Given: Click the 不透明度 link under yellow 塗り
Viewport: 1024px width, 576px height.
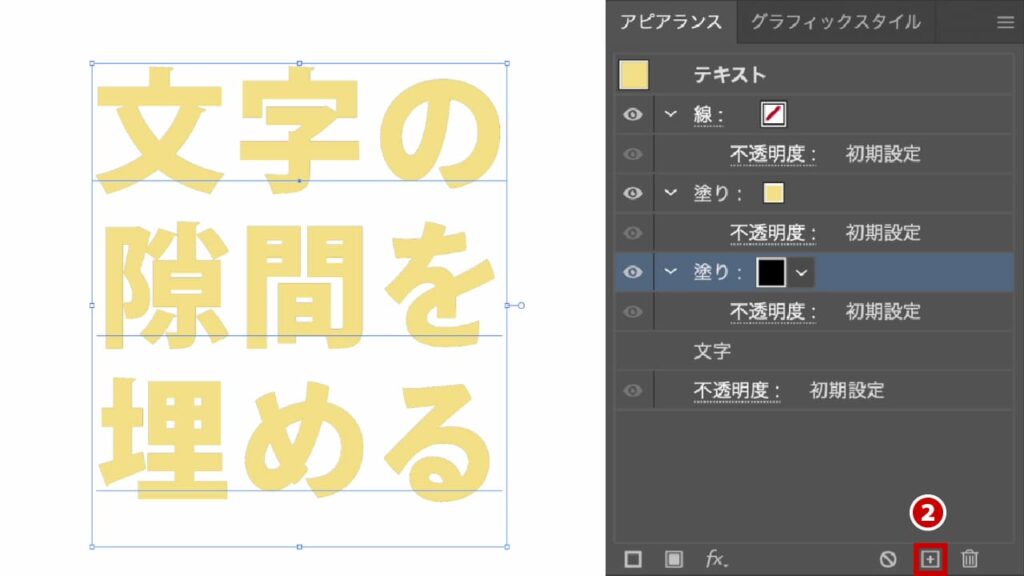Looking at the screenshot, I should [773, 233].
